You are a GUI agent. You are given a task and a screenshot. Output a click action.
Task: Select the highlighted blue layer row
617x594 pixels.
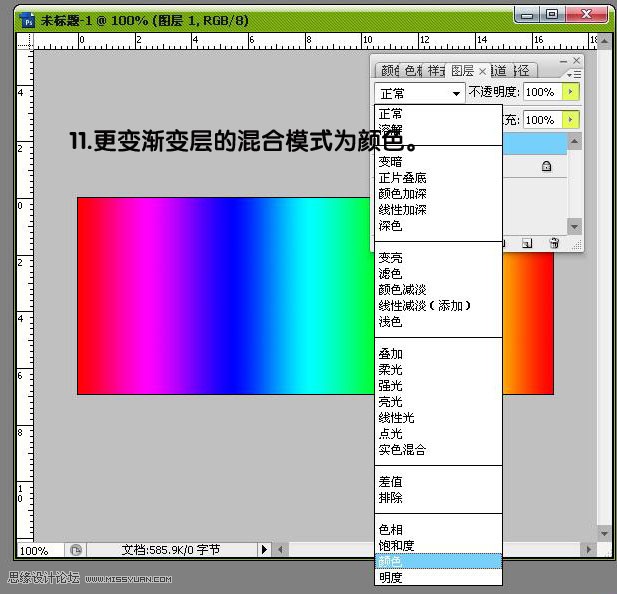tap(535, 144)
